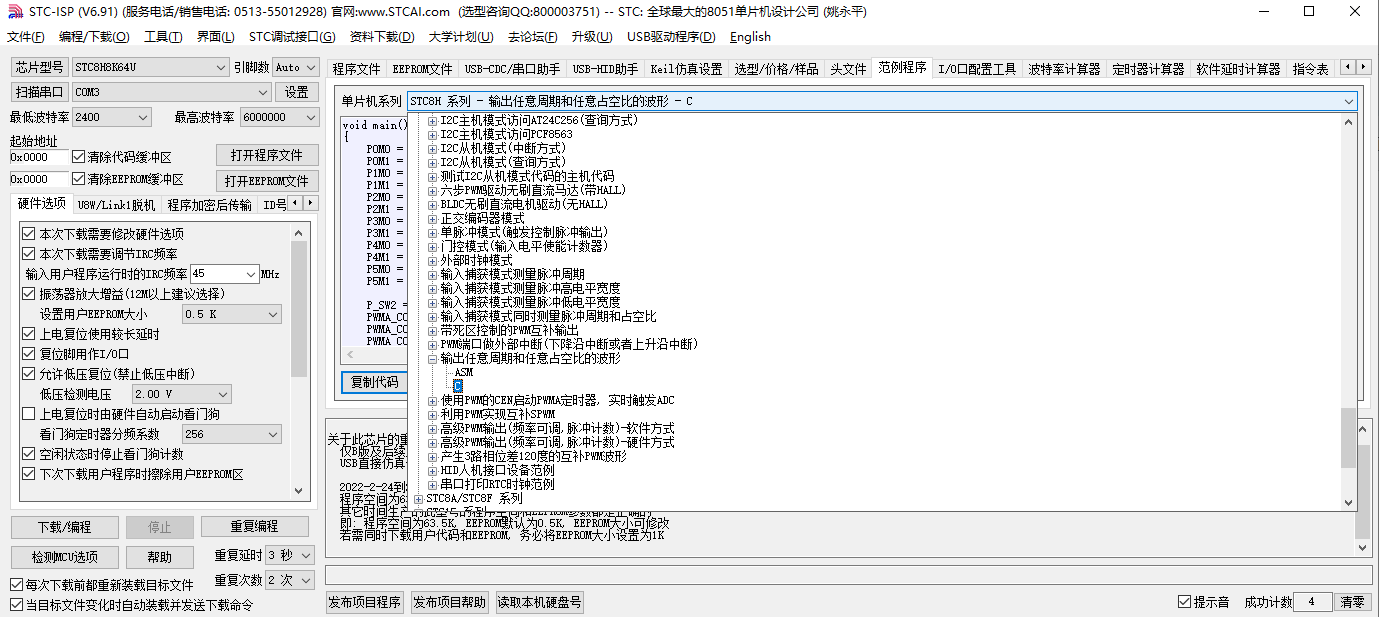This screenshot has width=1379, height=617.
Task: Expand the 正交编码器模式 tree node
Action: click(433, 218)
